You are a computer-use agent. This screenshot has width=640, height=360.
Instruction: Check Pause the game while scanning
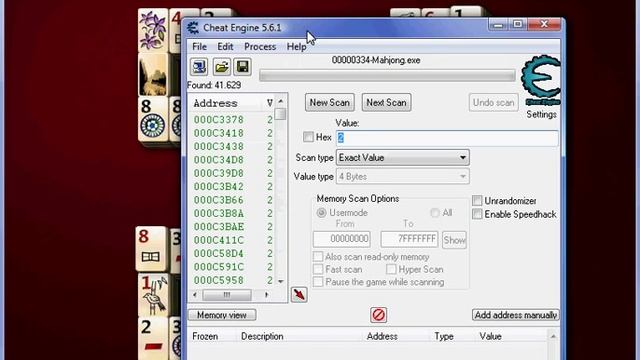(x=318, y=282)
